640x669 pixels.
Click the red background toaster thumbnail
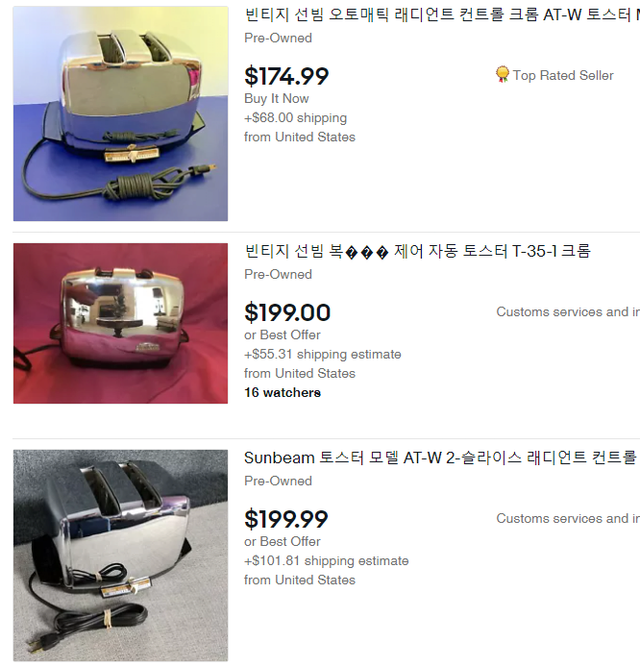click(120, 323)
